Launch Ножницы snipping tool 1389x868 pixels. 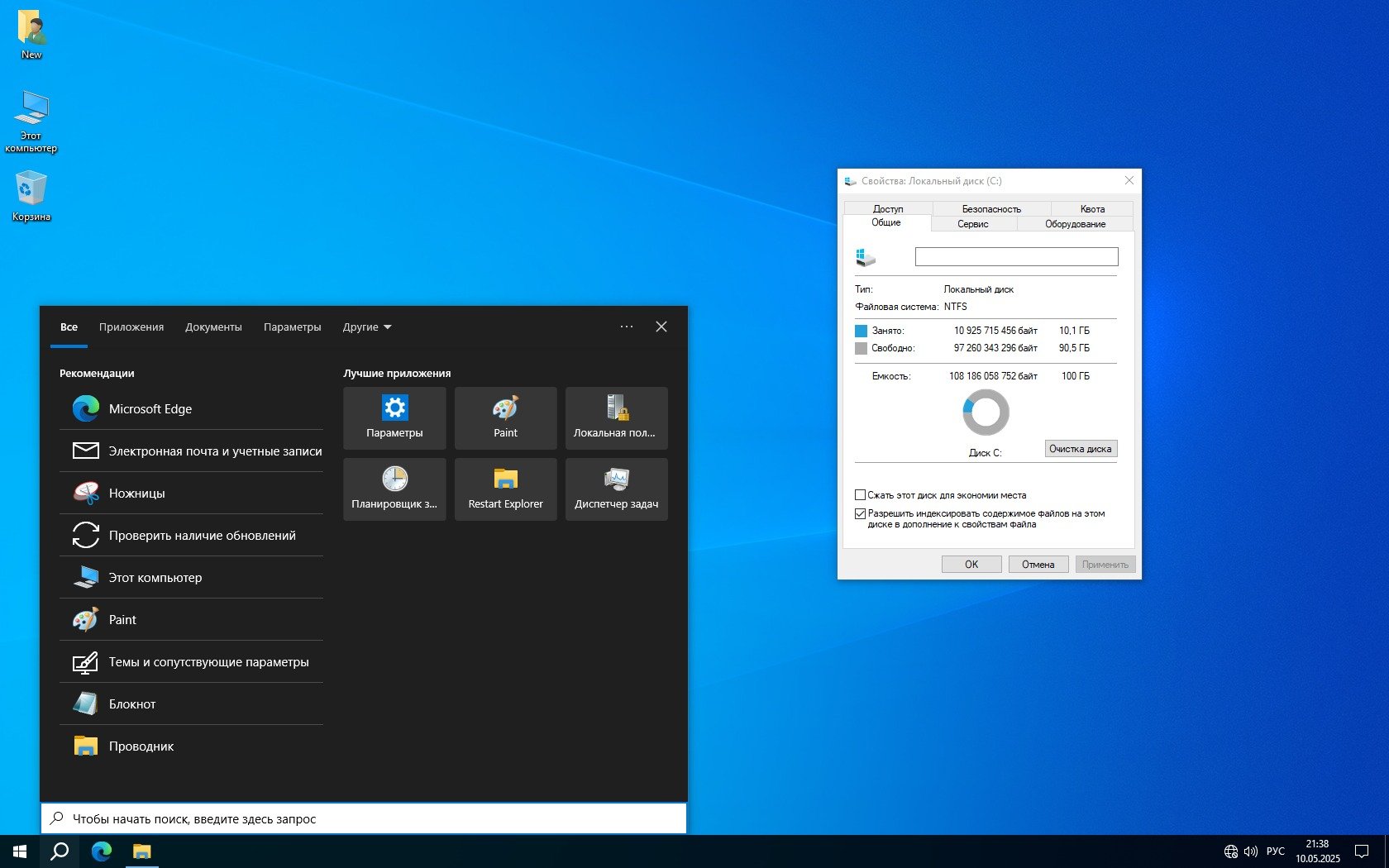point(136,494)
